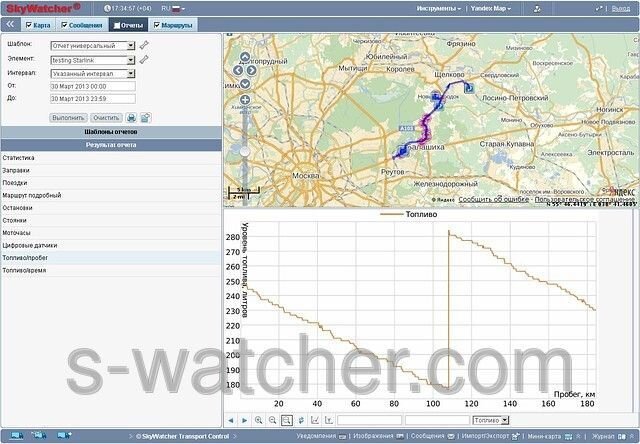The height and width of the screenshot is (444, 640).
Task: Click the map zoom slider handle
Action: (245, 150)
